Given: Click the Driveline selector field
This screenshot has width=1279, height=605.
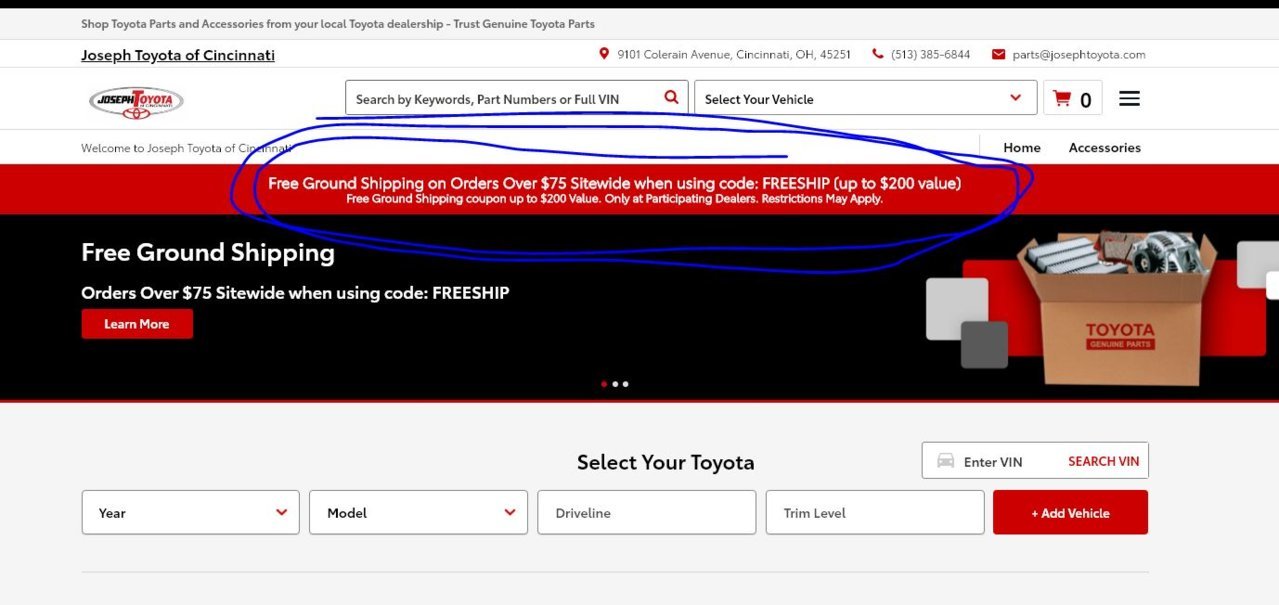Looking at the screenshot, I should [646, 512].
